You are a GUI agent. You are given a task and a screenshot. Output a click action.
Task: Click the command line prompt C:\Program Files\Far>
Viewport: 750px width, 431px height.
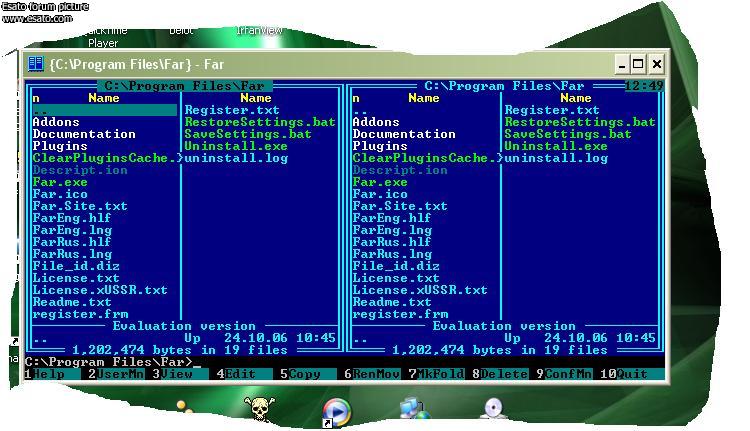(109, 362)
